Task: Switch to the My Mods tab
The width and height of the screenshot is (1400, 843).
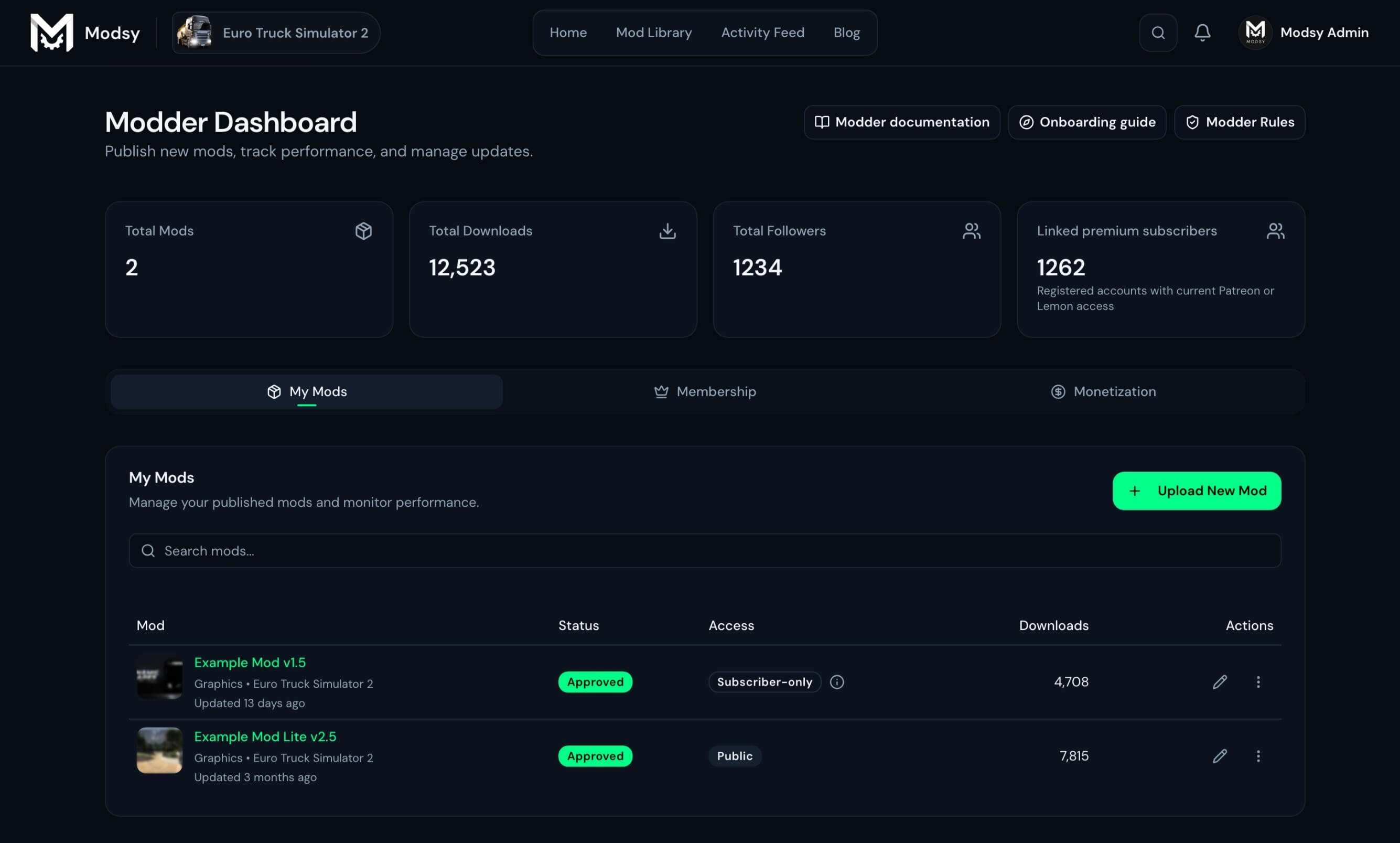Action: 307,392
